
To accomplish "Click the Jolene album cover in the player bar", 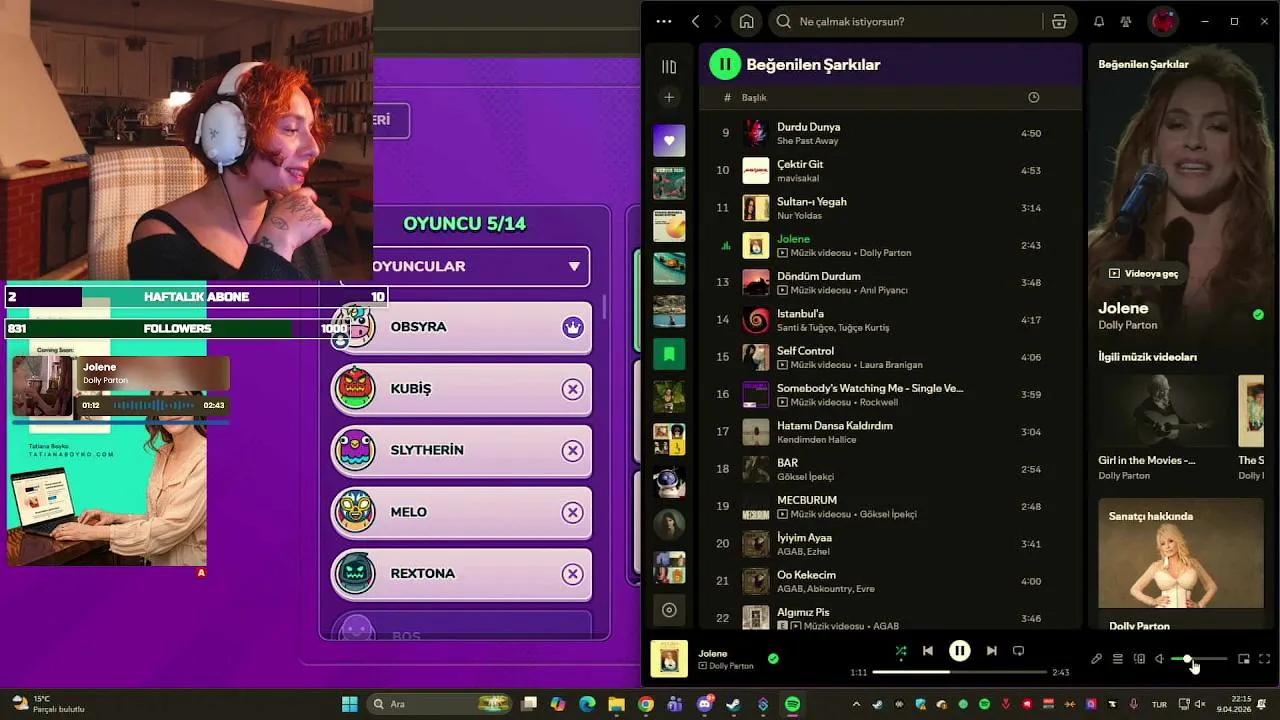I will [669, 659].
